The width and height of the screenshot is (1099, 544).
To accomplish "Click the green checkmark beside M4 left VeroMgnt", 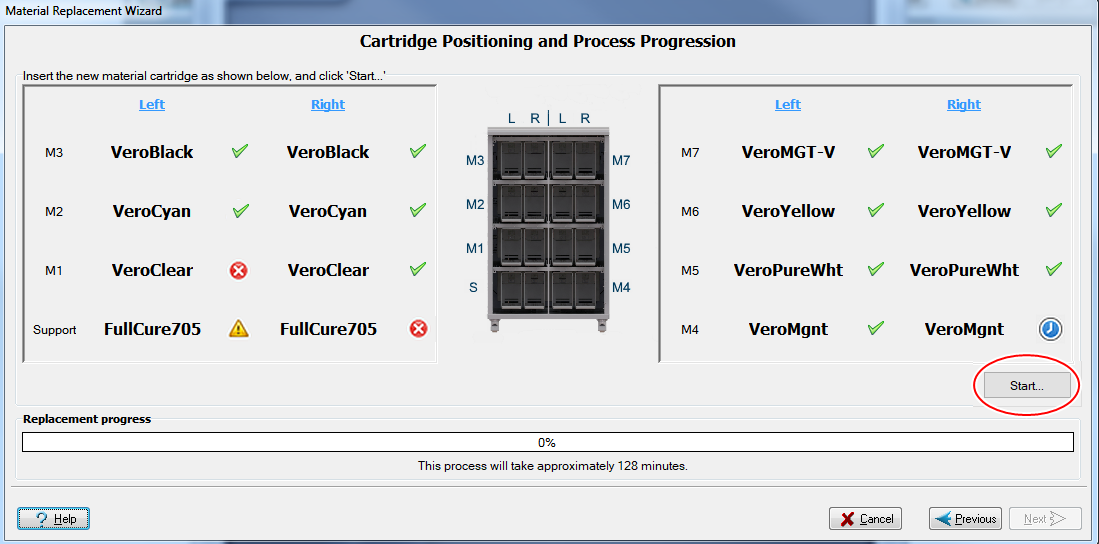I will click(876, 329).
